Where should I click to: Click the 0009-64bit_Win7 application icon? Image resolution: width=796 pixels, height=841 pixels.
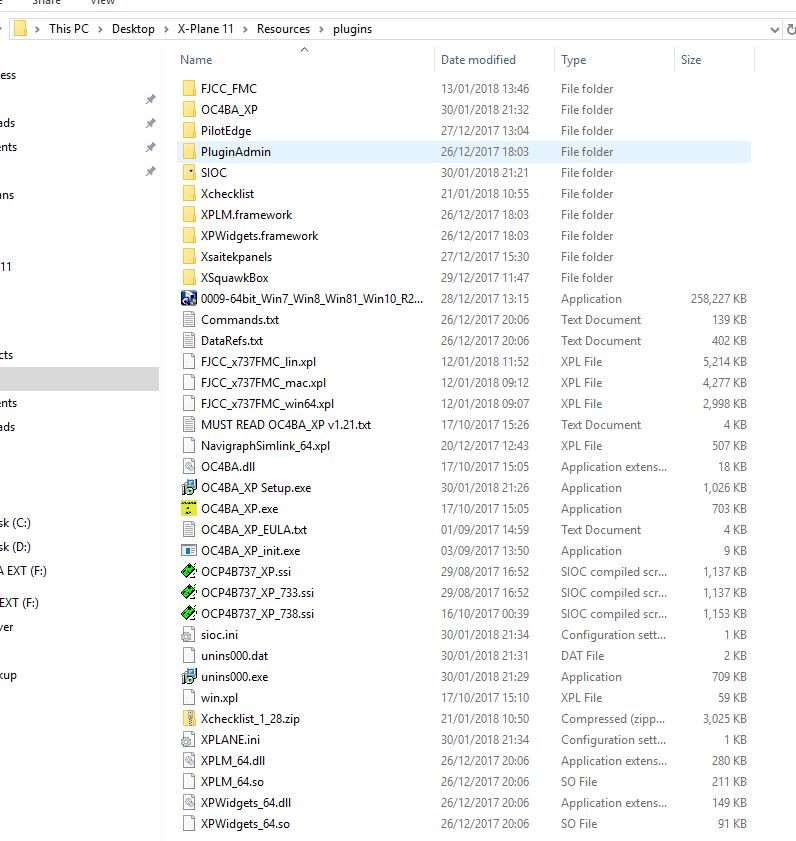[x=189, y=298]
